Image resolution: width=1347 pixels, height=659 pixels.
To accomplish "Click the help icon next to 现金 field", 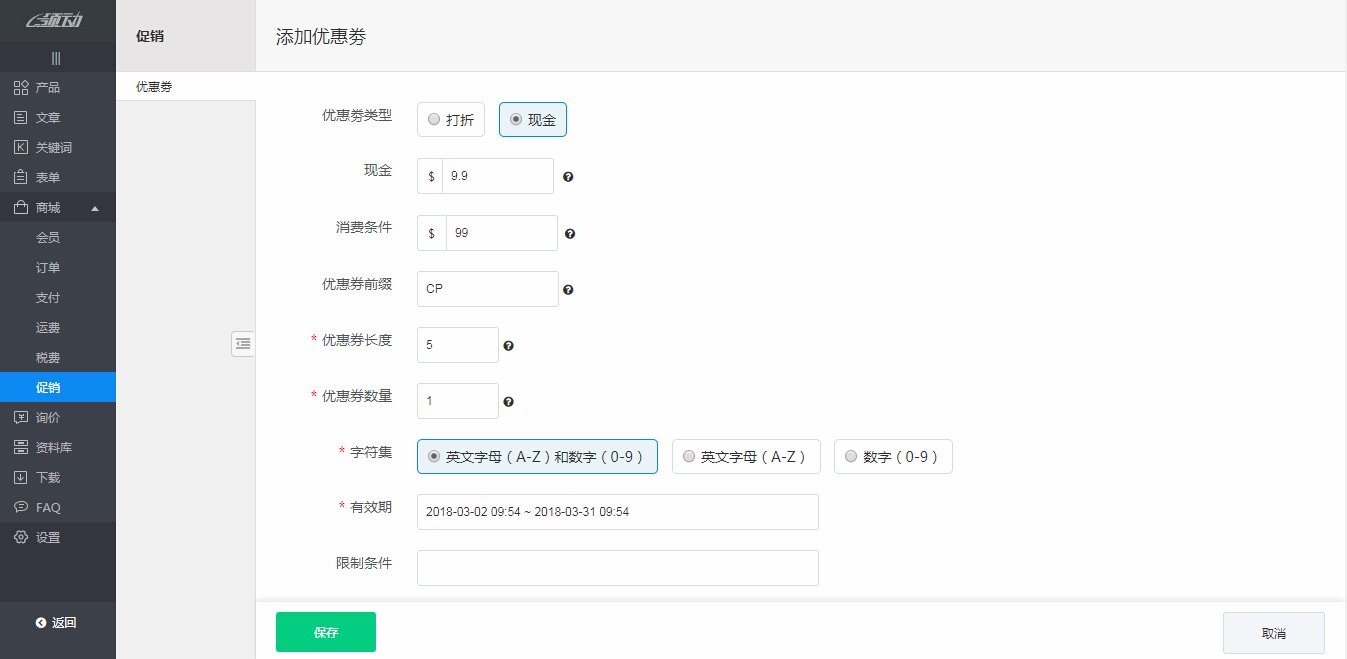I will (568, 176).
